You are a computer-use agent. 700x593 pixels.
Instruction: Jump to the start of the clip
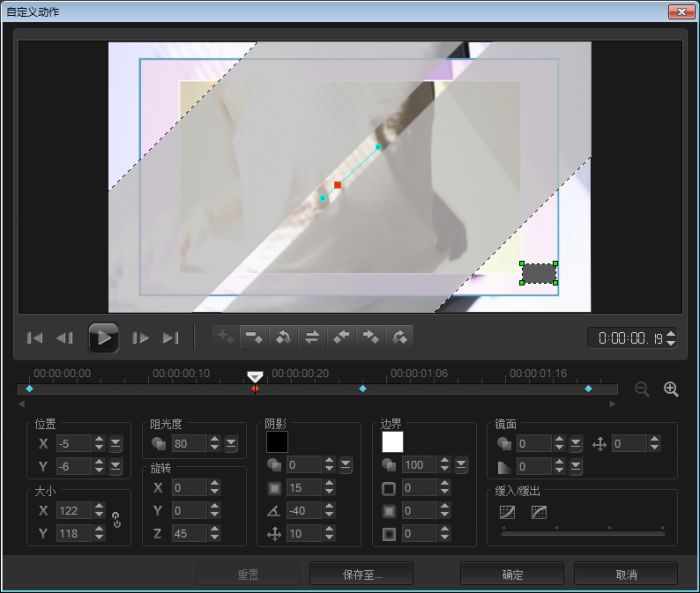click(35, 338)
